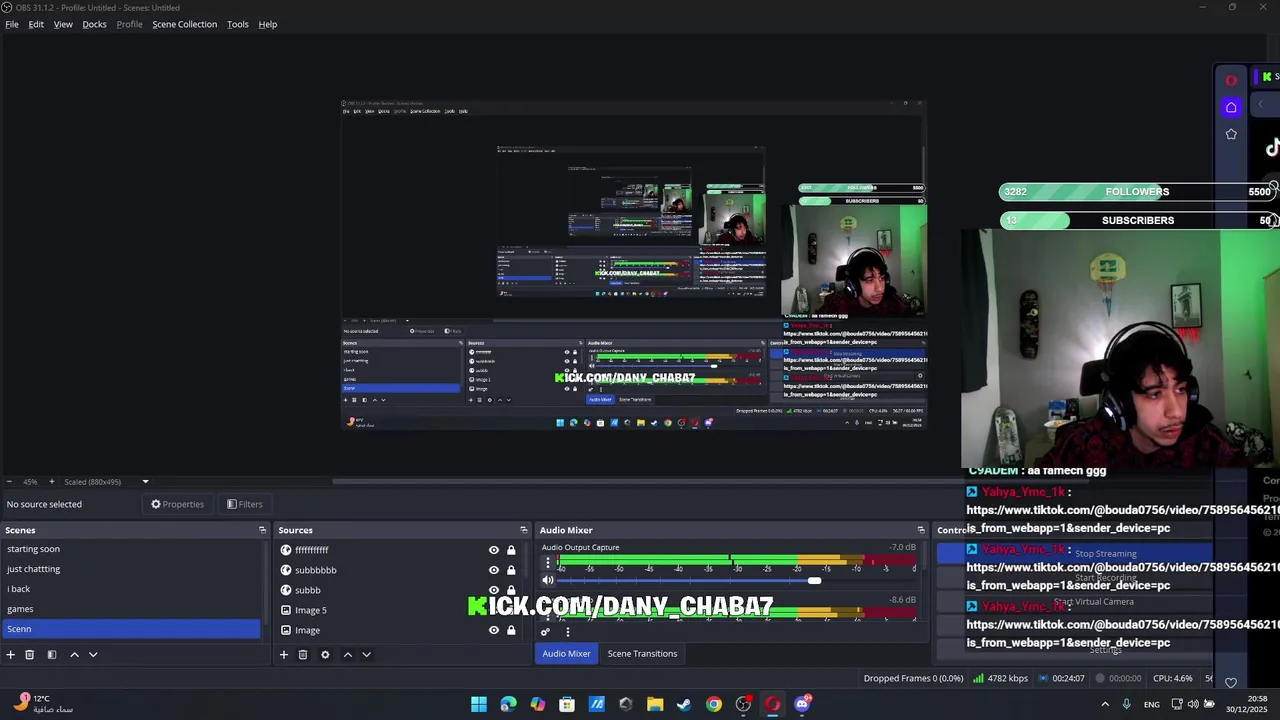Move selected scene up
The image size is (1280, 720).
point(74,654)
